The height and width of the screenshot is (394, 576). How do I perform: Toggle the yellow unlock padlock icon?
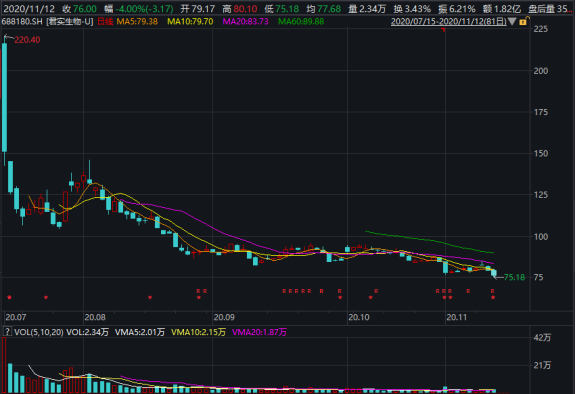(524, 21)
